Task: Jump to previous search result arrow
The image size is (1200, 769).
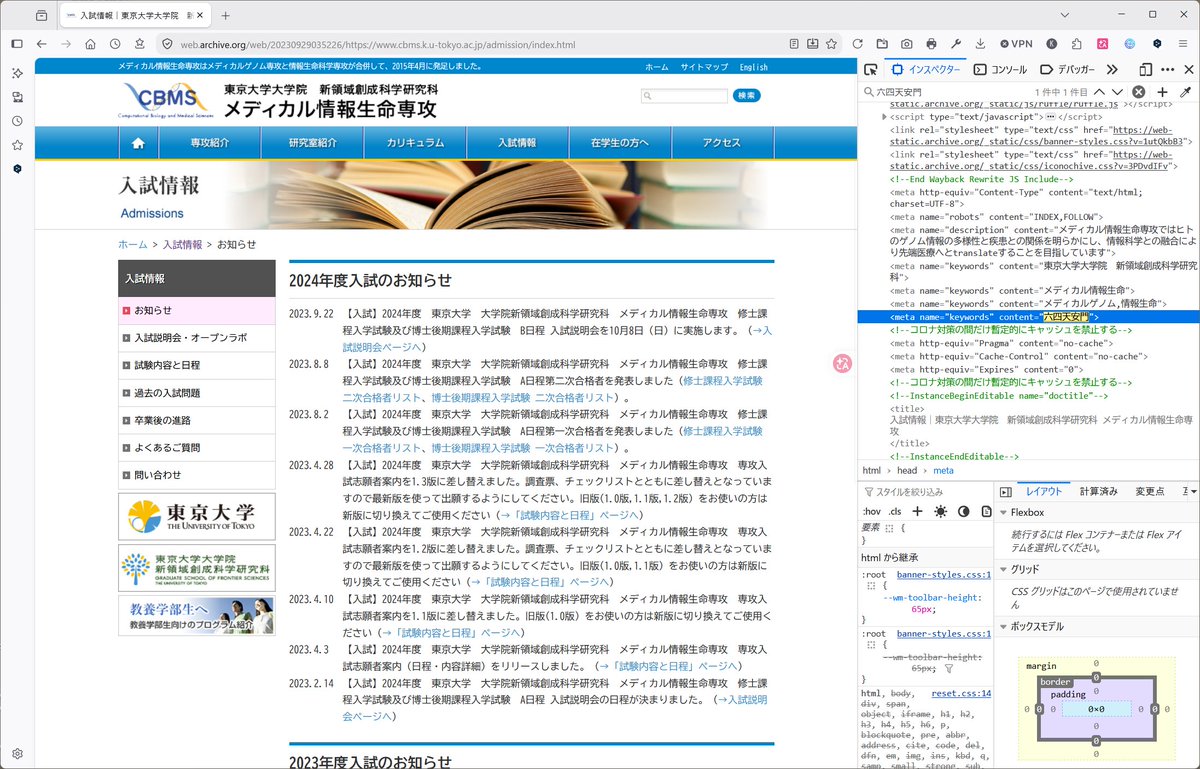Action: coord(1098,92)
